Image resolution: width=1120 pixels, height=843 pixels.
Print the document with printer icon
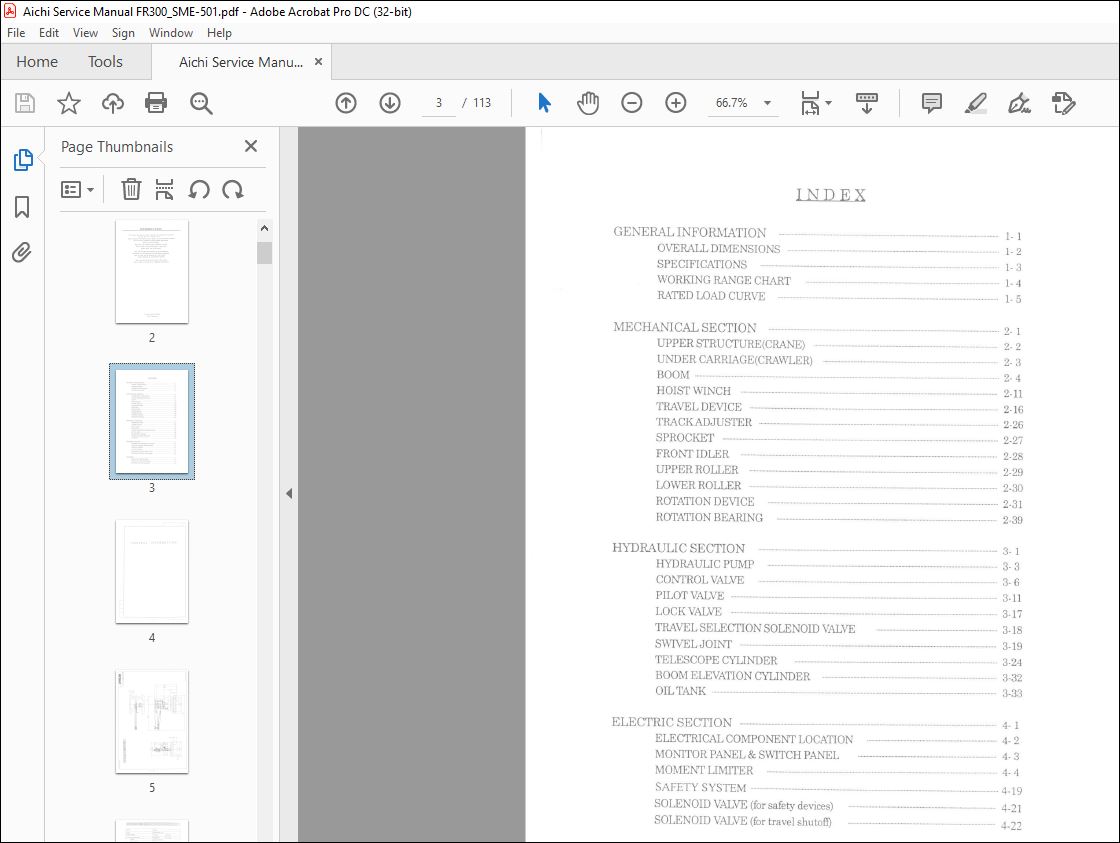click(x=156, y=103)
